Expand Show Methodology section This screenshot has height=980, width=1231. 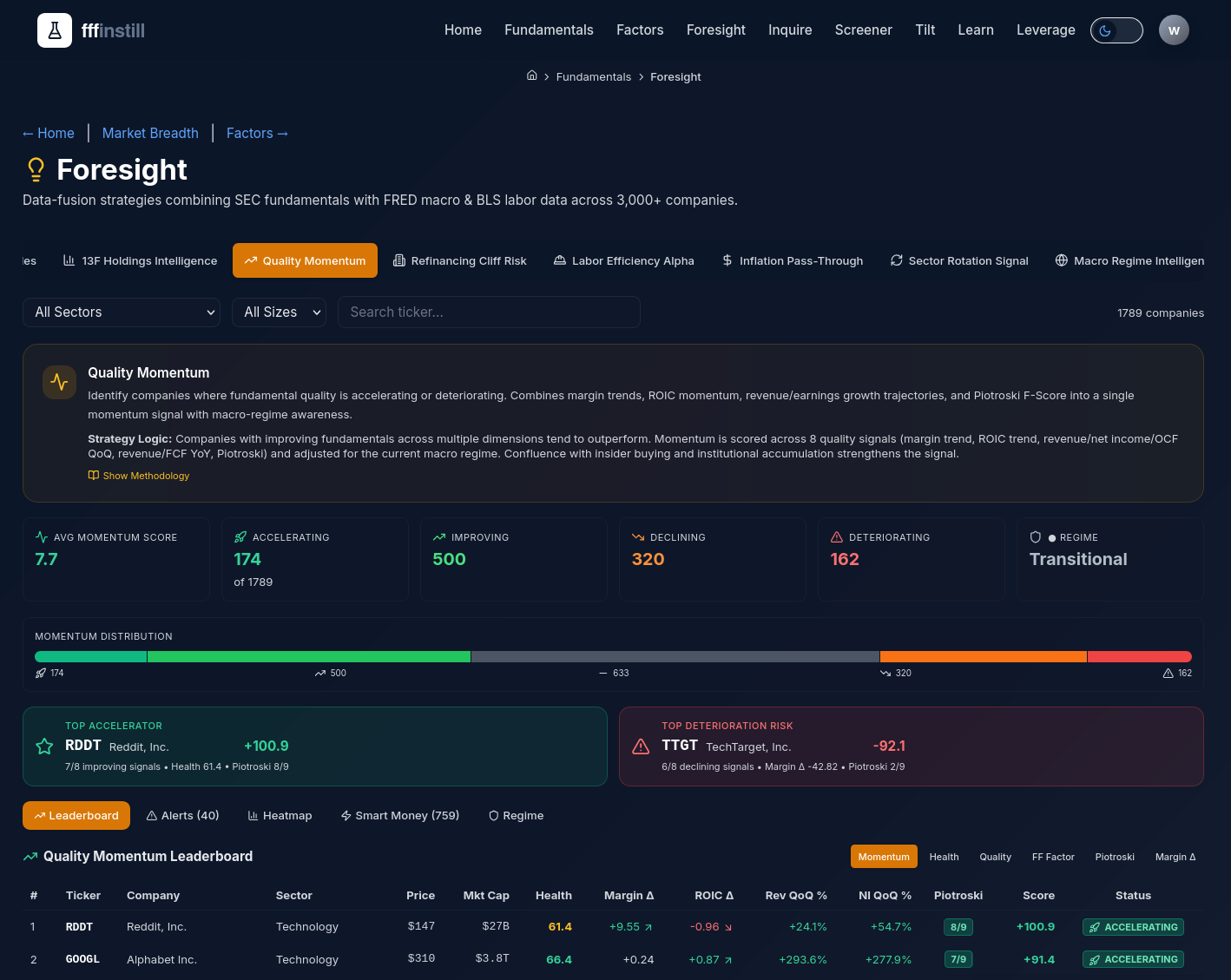(139, 476)
